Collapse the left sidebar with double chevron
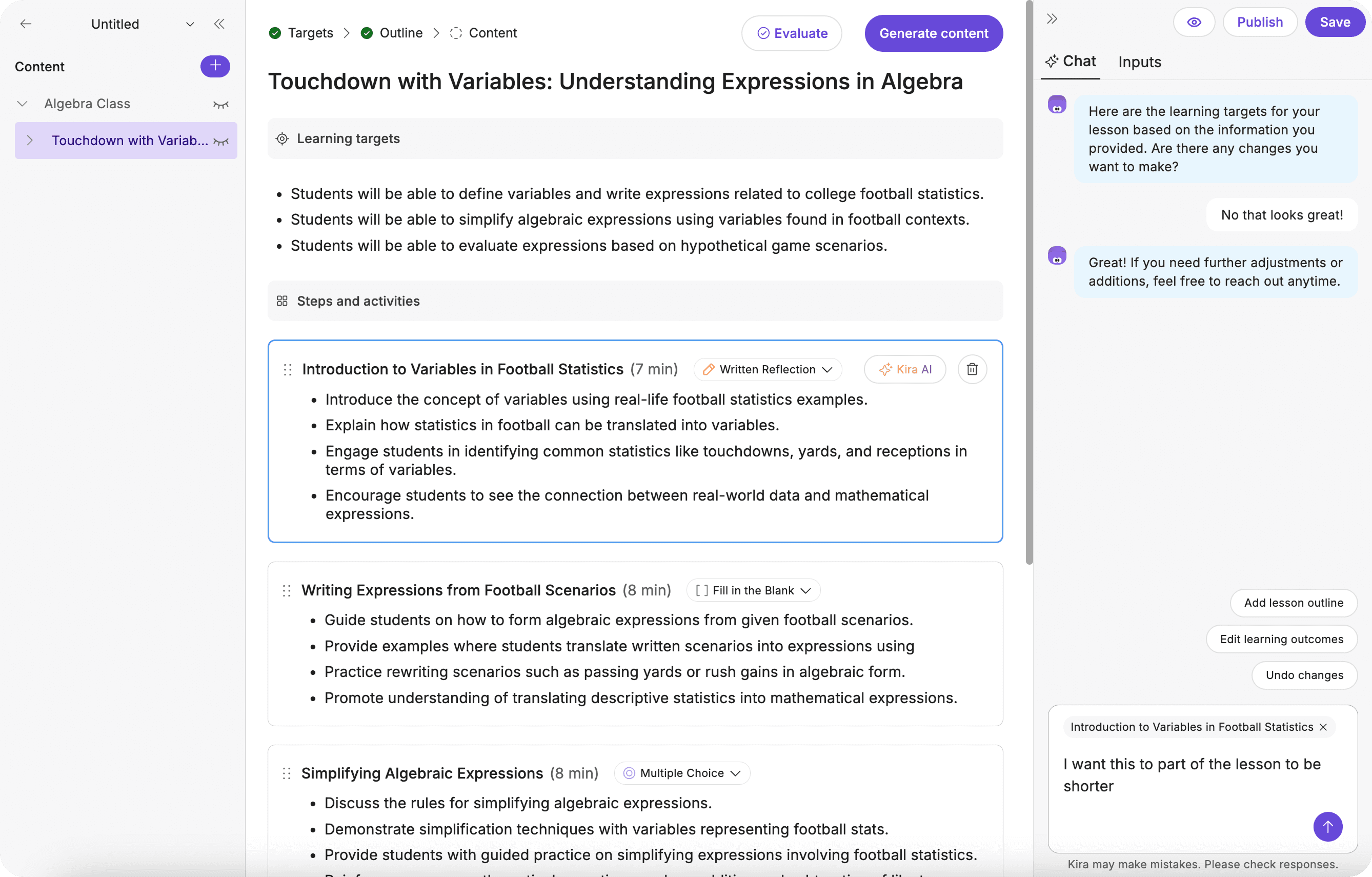 [219, 24]
